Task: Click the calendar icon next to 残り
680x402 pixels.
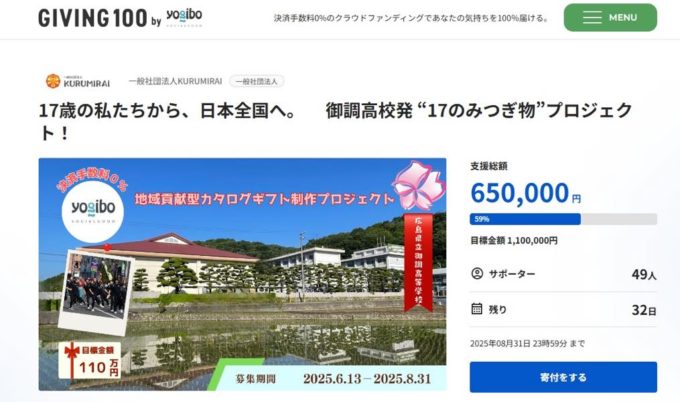Action: pos(477,309)
